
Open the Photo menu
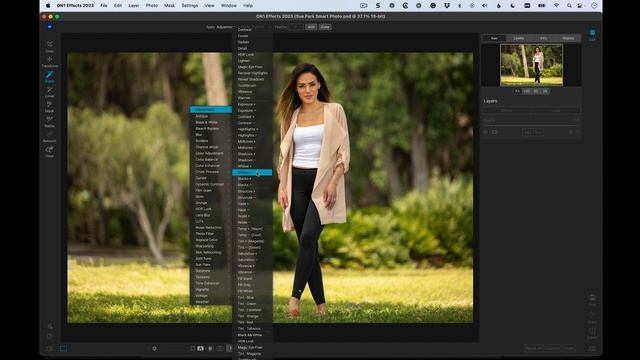pos(151,6)
